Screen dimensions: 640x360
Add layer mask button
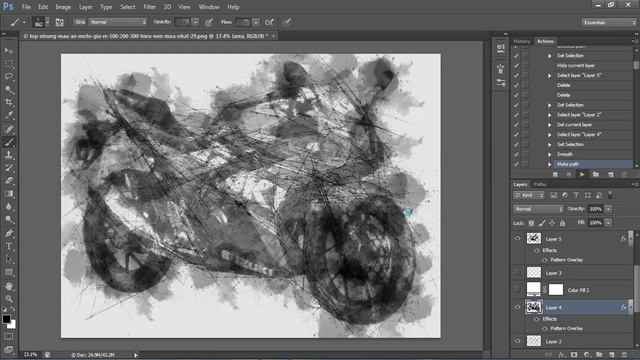(574, 355)
